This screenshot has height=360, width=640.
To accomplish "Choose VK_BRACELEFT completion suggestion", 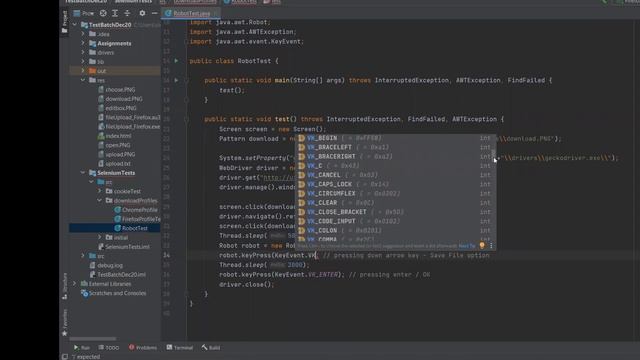I will point(395,147).
